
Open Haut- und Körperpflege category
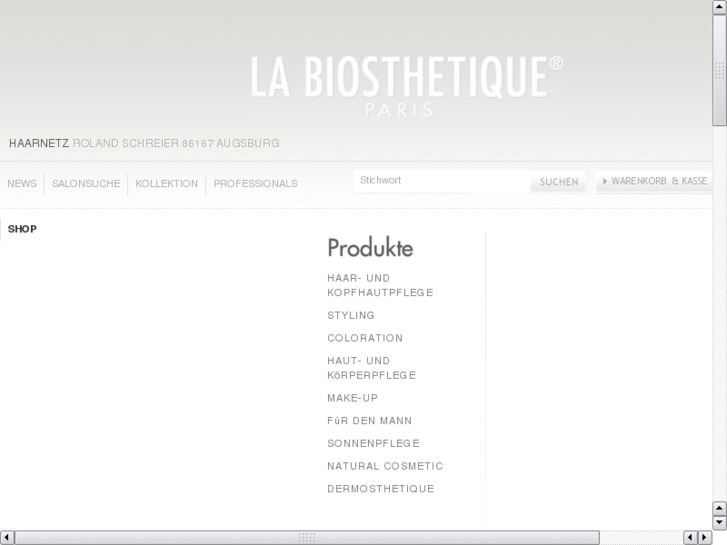tap(371, 368)
